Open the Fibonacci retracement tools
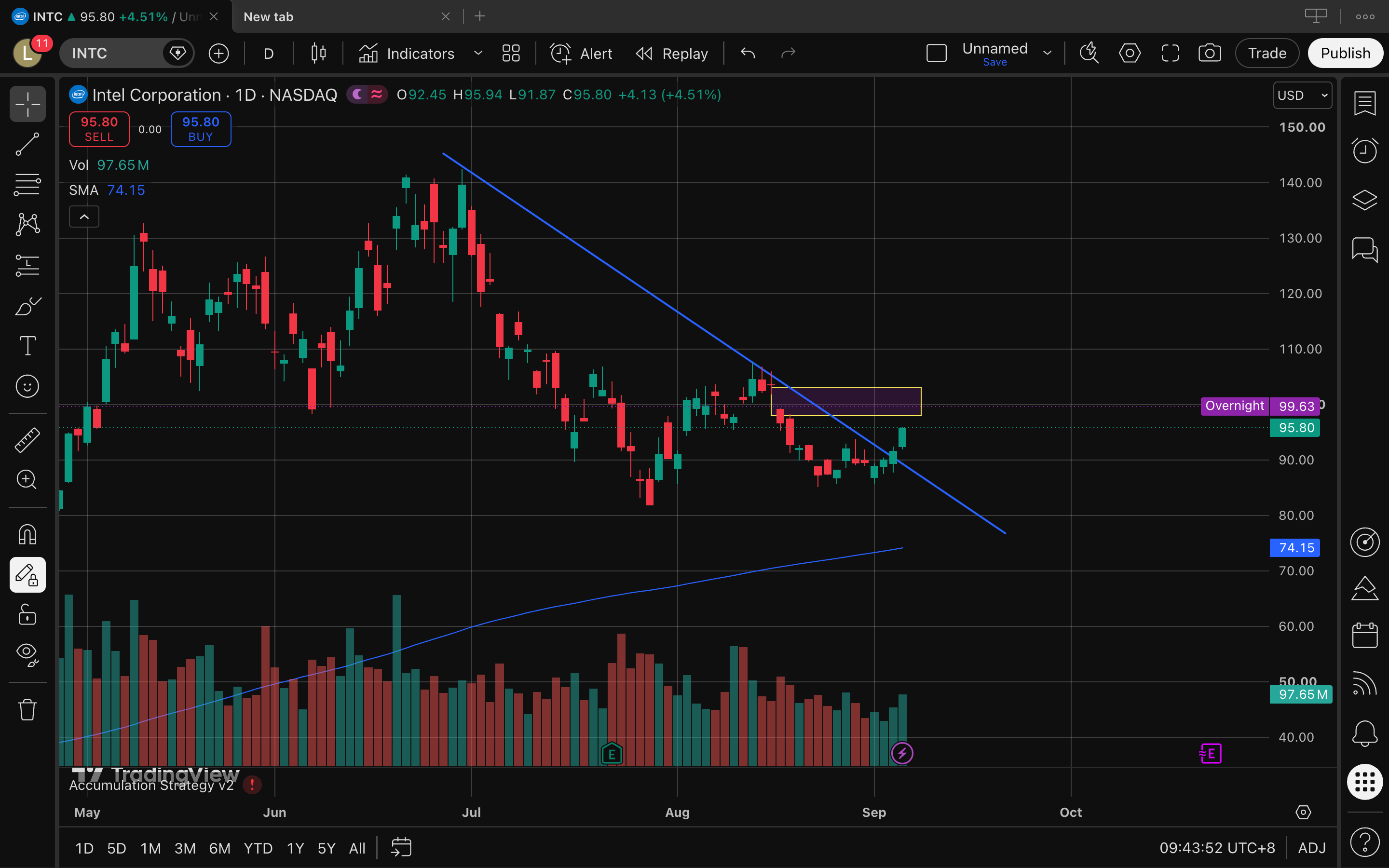Screen dimensions: 1389x868 [27, 184]
